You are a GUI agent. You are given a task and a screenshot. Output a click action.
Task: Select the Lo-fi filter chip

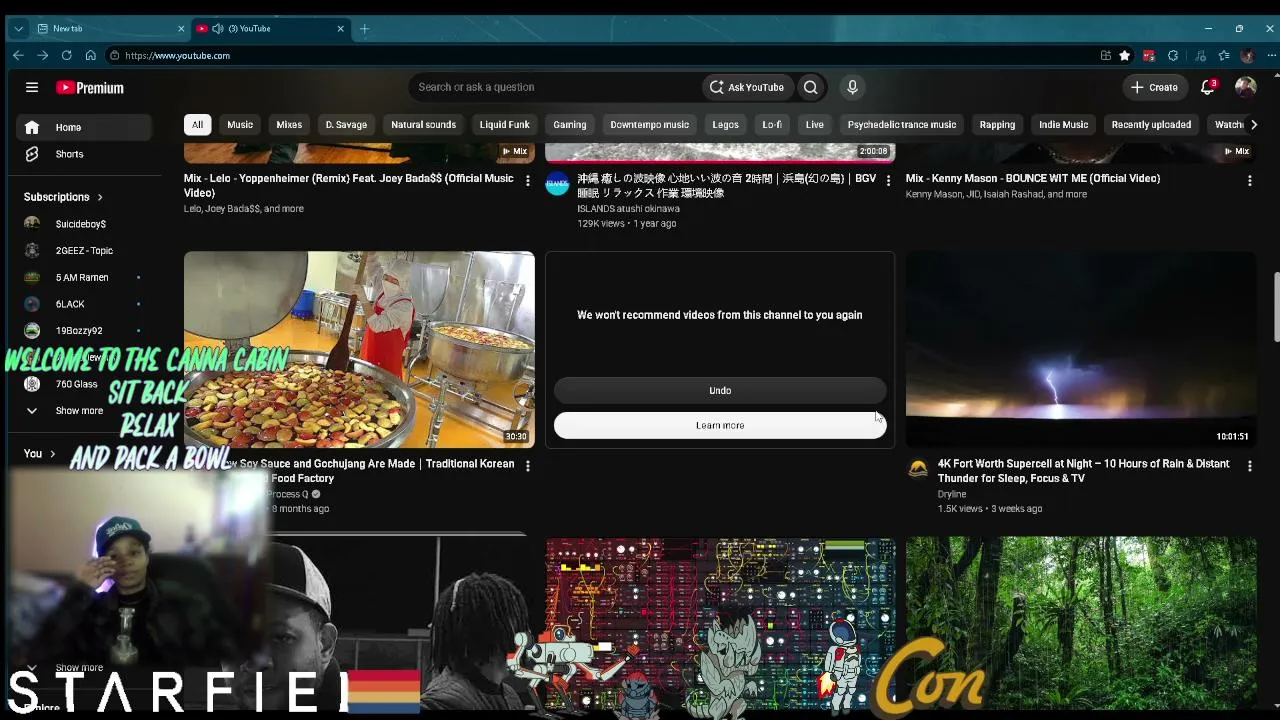pyautogui.click(x=772, y=125)
